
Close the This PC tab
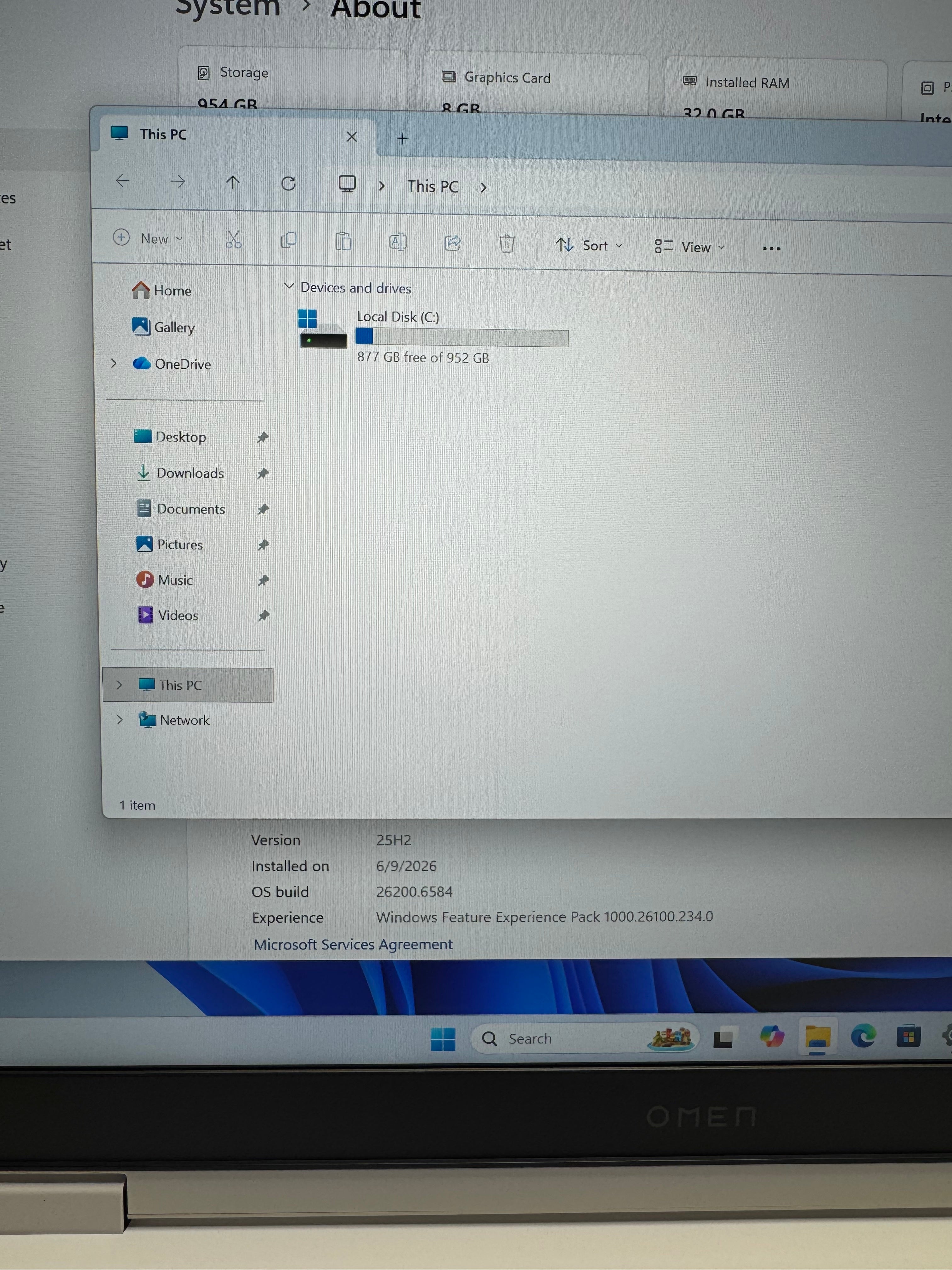click(x=352, y=137)
